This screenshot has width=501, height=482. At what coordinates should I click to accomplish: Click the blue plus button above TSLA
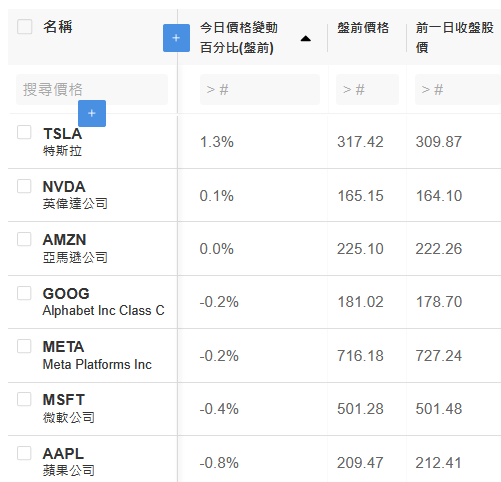click(92, 113)
